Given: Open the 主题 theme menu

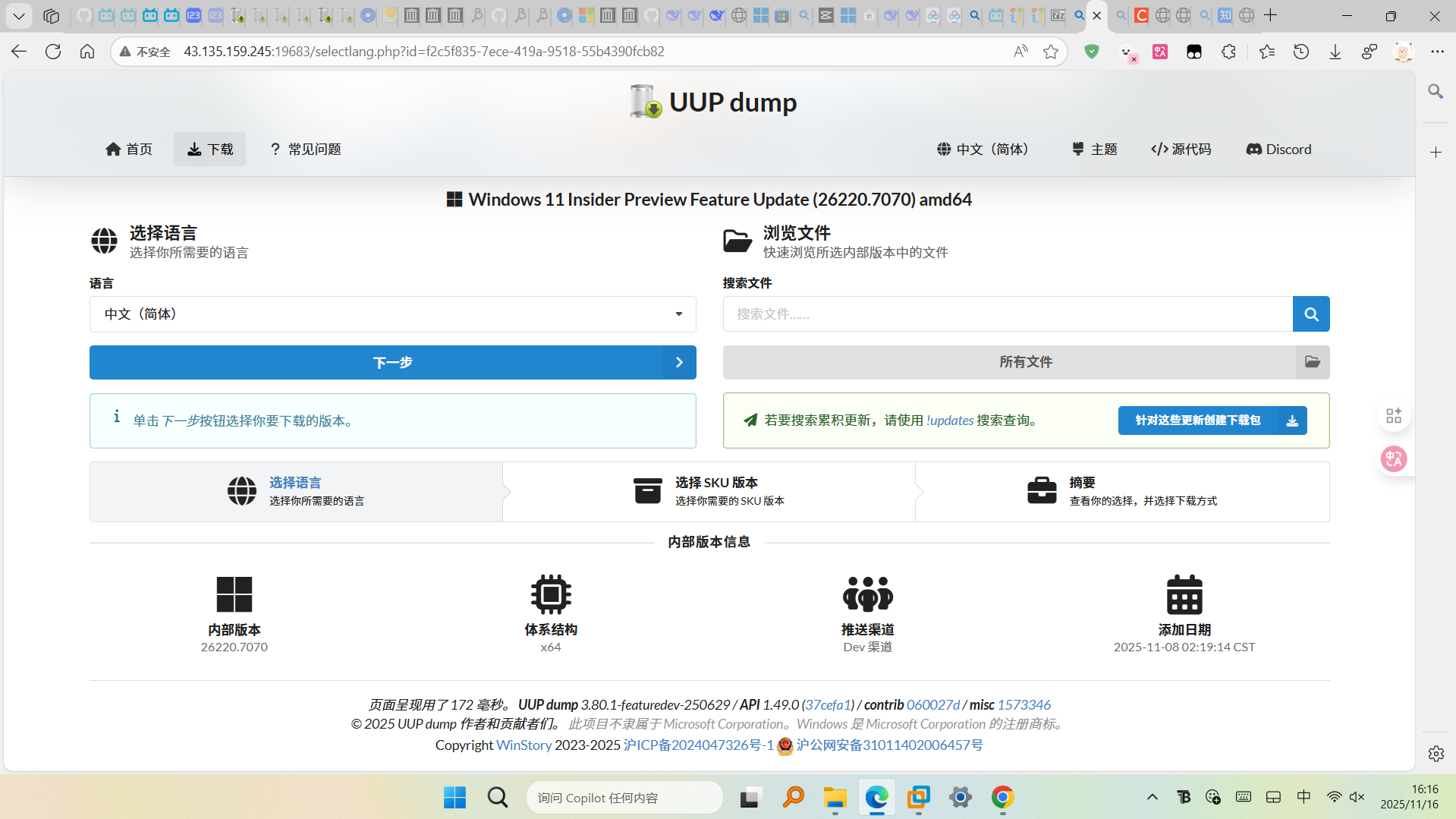Looking at the screenshot, I should coord(1094,150).
